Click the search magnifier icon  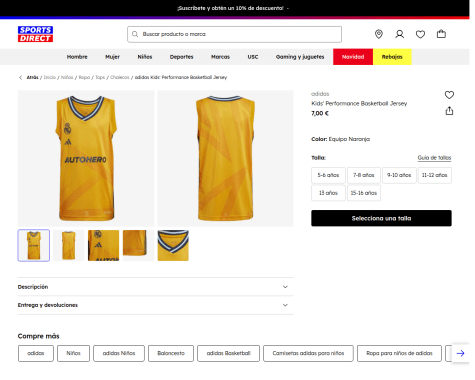pos(135,34)
